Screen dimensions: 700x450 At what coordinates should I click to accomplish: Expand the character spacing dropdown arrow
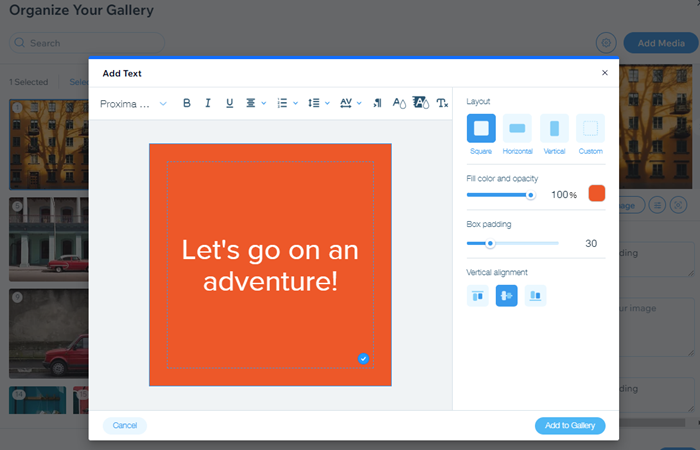click(x=359, y=104)
